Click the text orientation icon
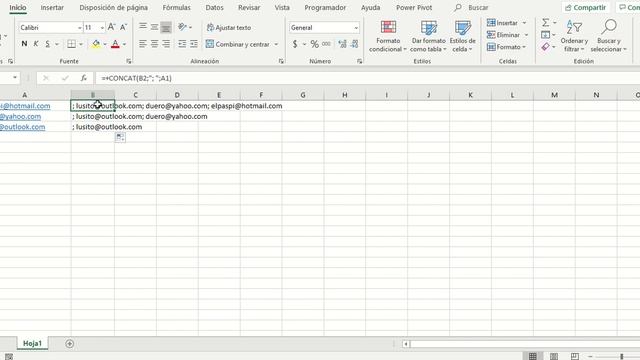Viewport: 640px width, 360px height. [x=182, y=27]
